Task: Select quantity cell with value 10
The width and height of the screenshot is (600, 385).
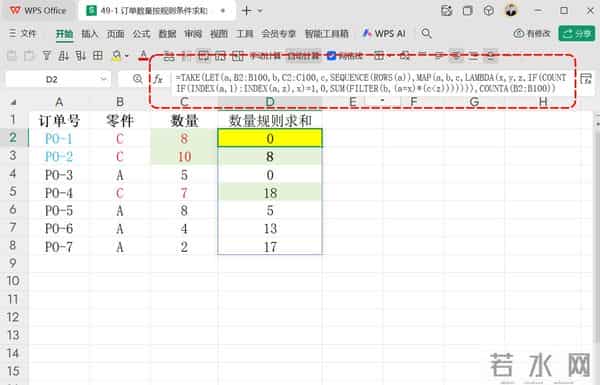Action: 184,157
